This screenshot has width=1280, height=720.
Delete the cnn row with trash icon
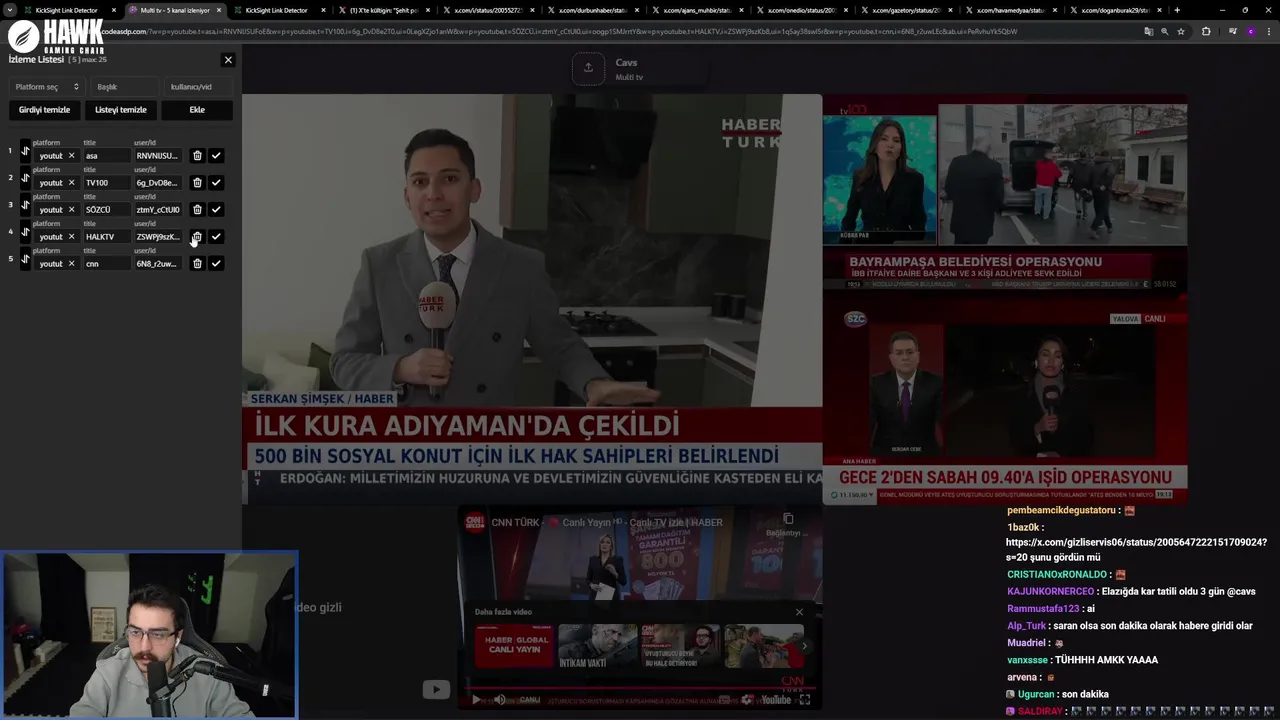click(197, 263)
